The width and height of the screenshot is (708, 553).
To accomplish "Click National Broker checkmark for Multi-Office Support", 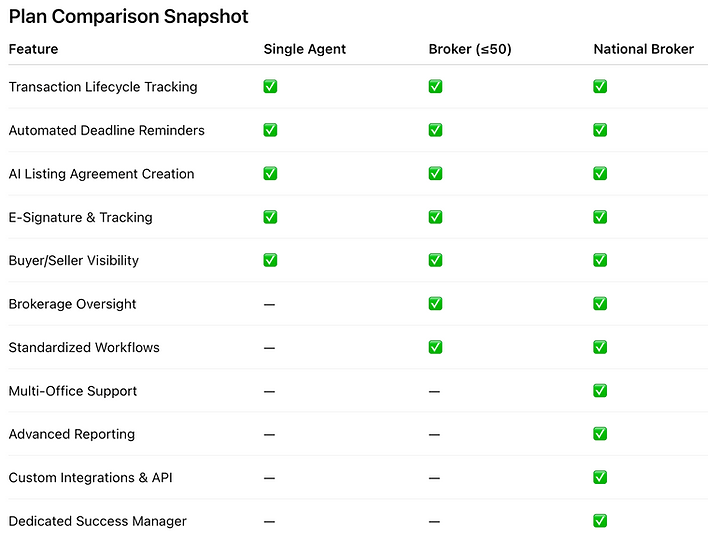I will coord(600,391).
